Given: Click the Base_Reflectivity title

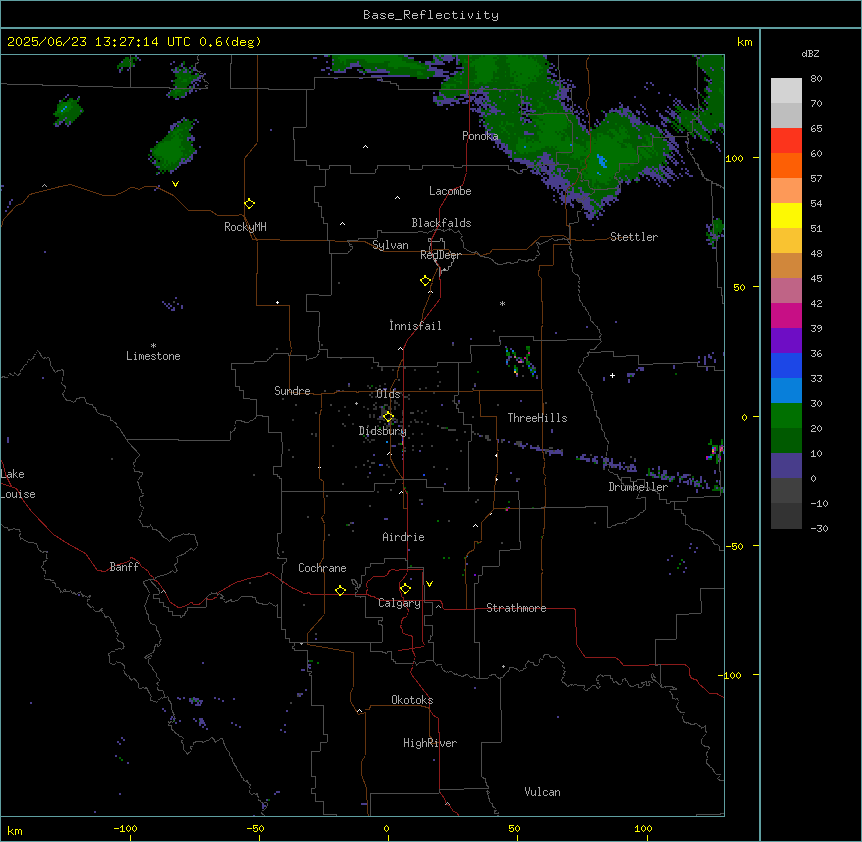Looking at the screenshot, I should (x=431, y=15).
